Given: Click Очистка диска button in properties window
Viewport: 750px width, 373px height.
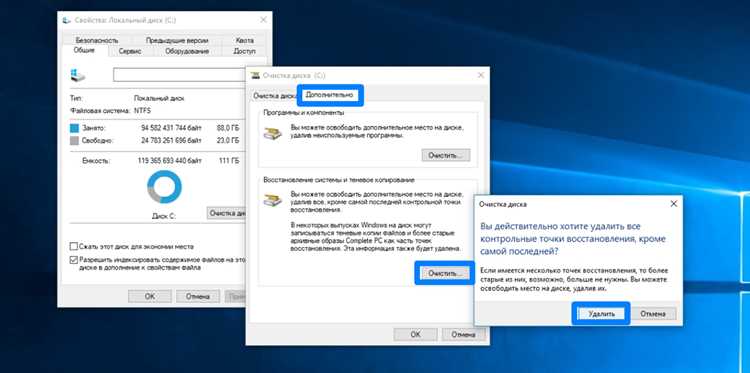Looking at the screenshot, I should pyautogui.click(x=227, y=213).
